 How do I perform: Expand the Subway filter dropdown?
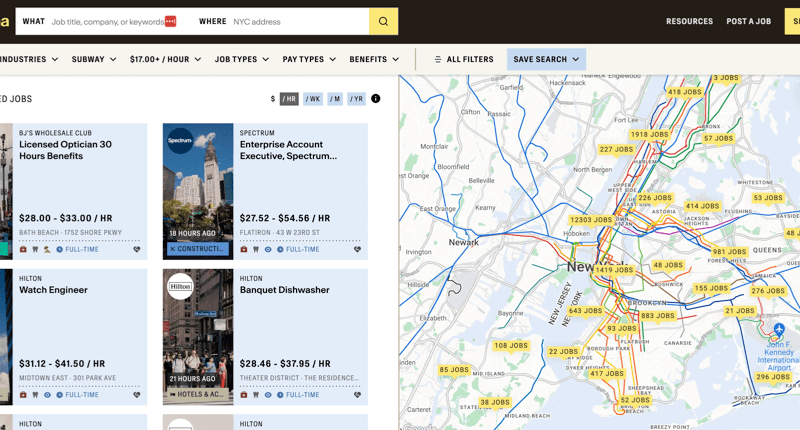pyautogui.click(x=94, y=60)
